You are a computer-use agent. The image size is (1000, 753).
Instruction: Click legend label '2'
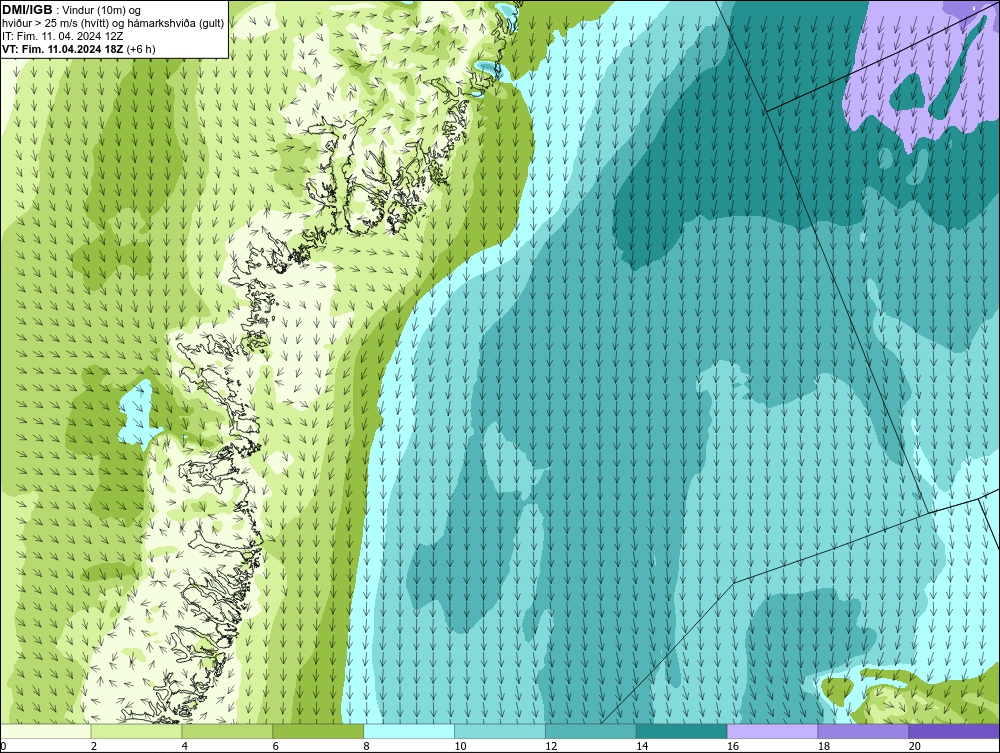click(94, 746)
